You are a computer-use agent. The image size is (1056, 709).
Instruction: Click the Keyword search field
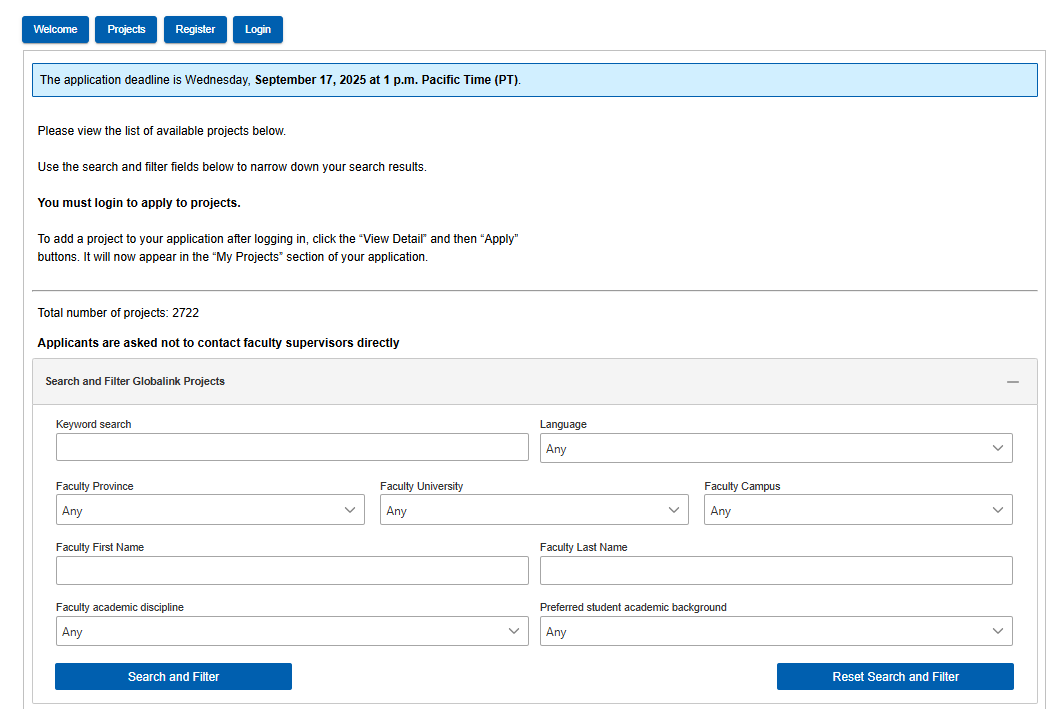(x=292, y=447)
